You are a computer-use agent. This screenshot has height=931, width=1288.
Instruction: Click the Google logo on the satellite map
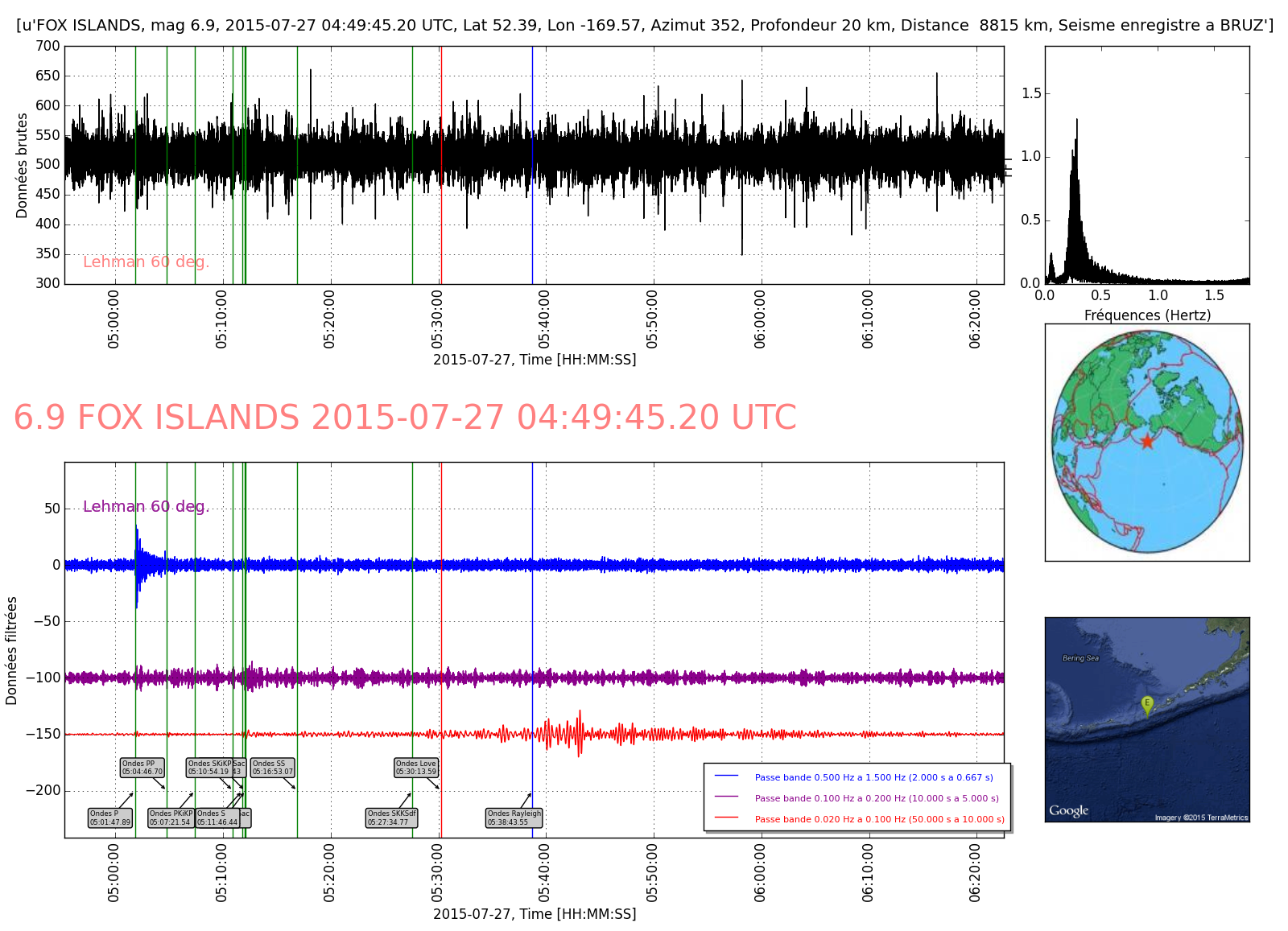(x=1068, y=810)
